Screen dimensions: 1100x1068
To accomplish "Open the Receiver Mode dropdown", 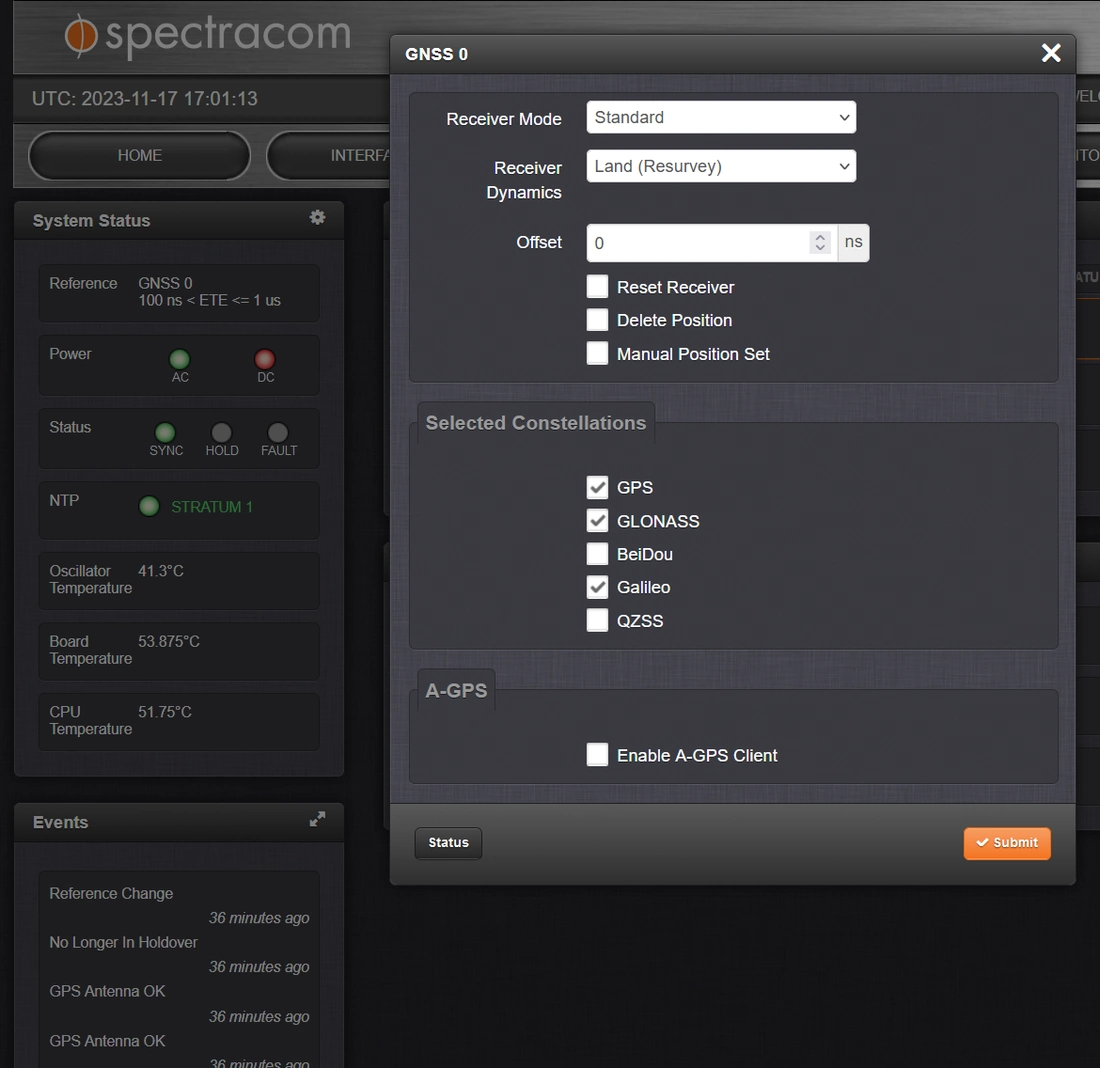I will pyautogui.click(x=720, y=117).
